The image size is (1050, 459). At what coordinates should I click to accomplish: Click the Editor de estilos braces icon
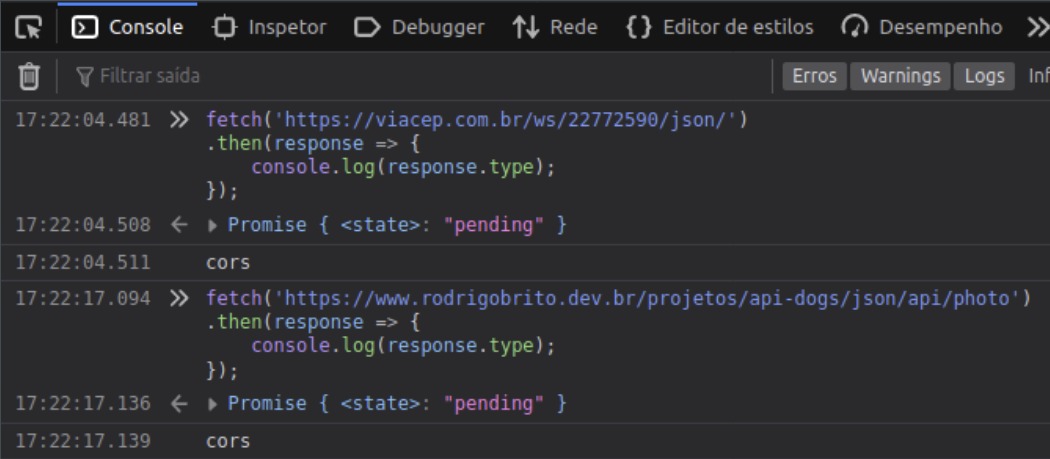(638, 27)
